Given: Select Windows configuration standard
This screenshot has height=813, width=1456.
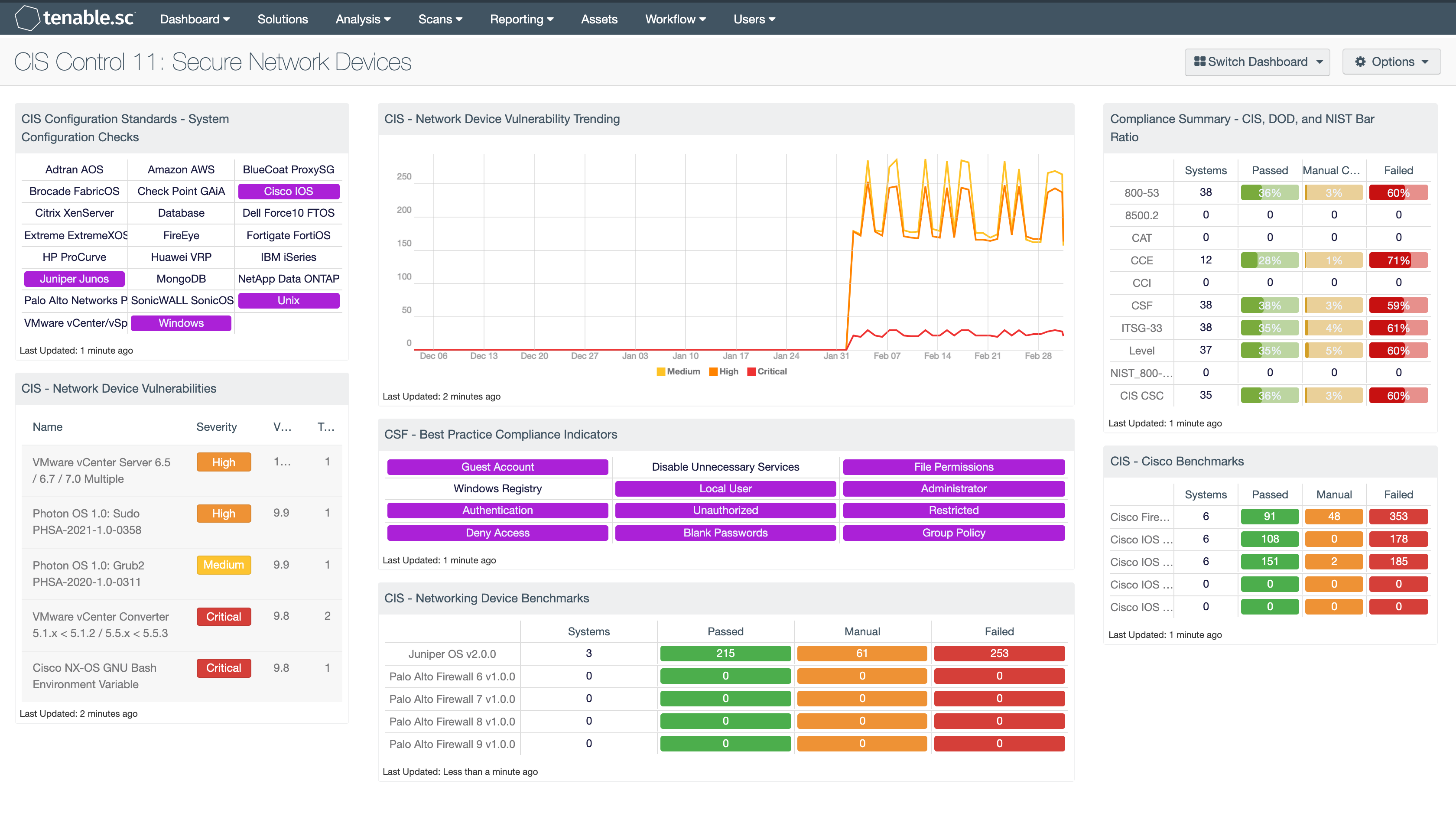Looking at the screenshot, I should 182,323.
